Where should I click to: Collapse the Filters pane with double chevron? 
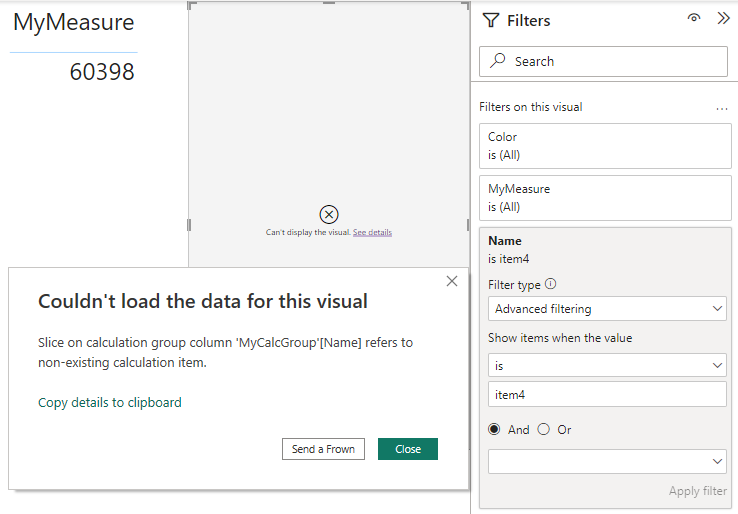(723, 18)
